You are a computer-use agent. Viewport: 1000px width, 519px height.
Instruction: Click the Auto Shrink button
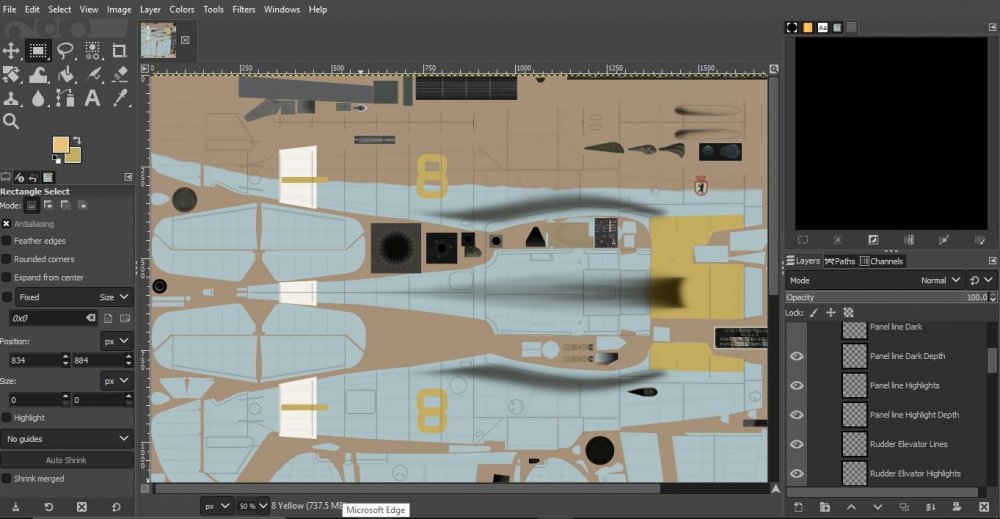click(67, 460)
